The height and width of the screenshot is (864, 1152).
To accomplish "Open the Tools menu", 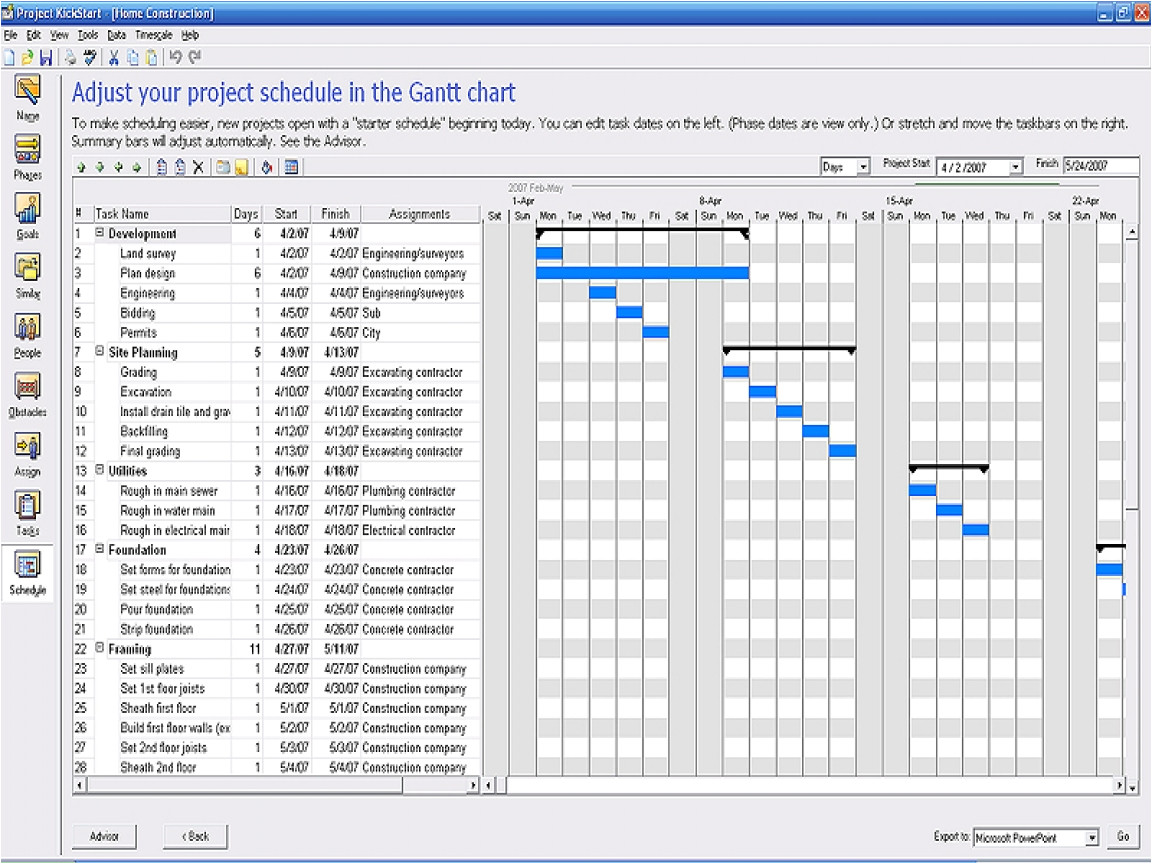I will 88,34.
